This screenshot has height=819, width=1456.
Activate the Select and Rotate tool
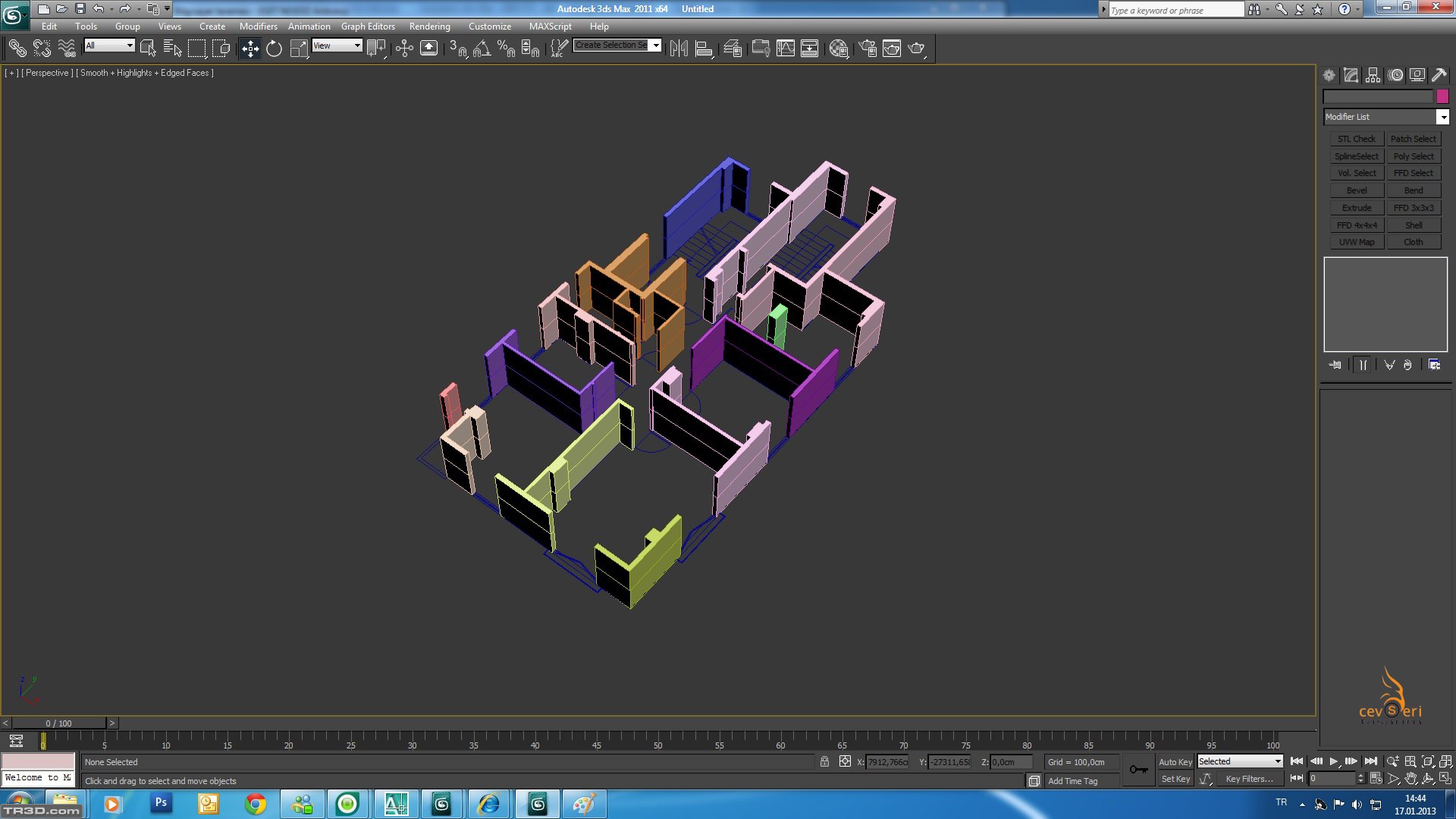tap(274, 49)
